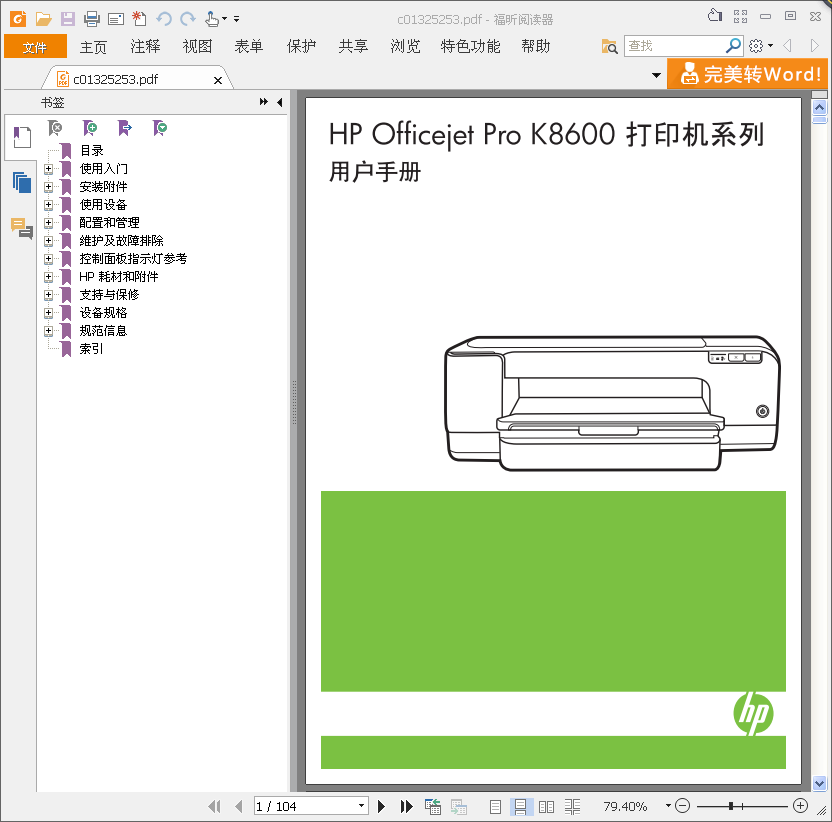Open the bookmarks side panel icon

point(22,137)
